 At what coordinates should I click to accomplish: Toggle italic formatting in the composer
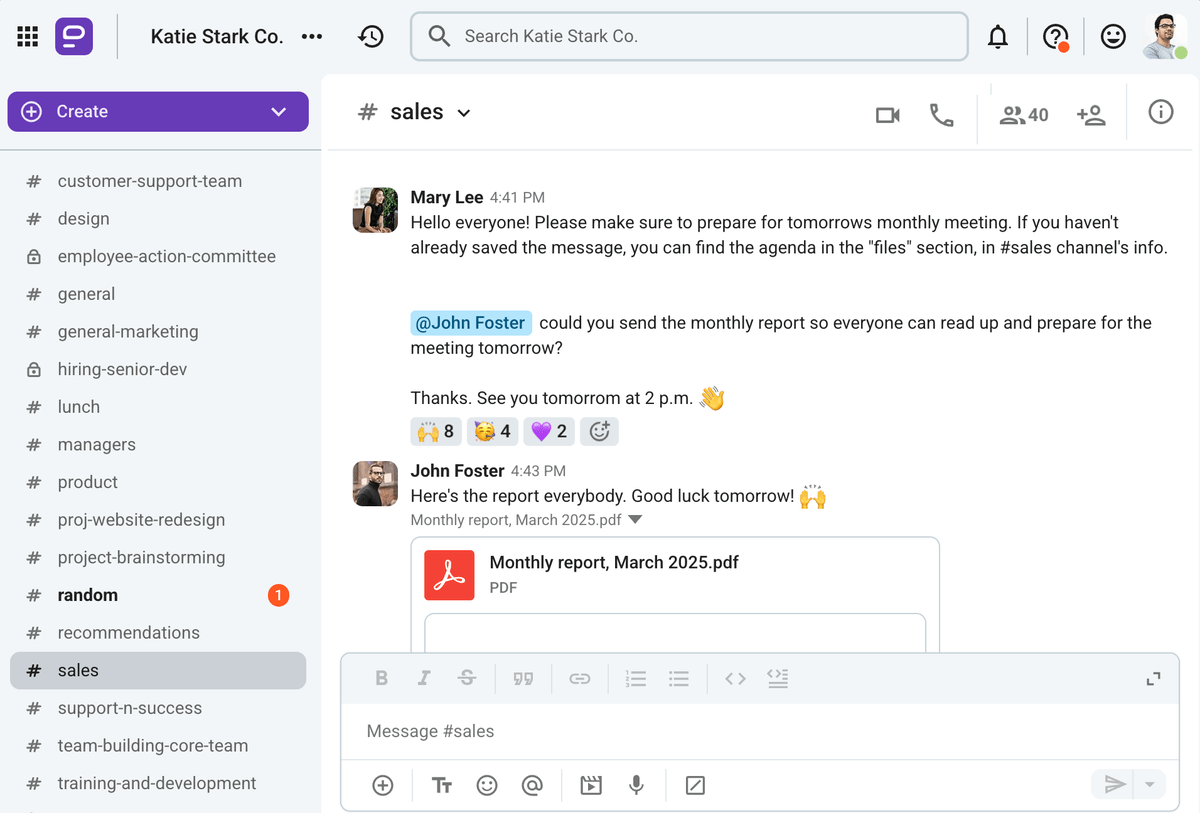[424, 677]
